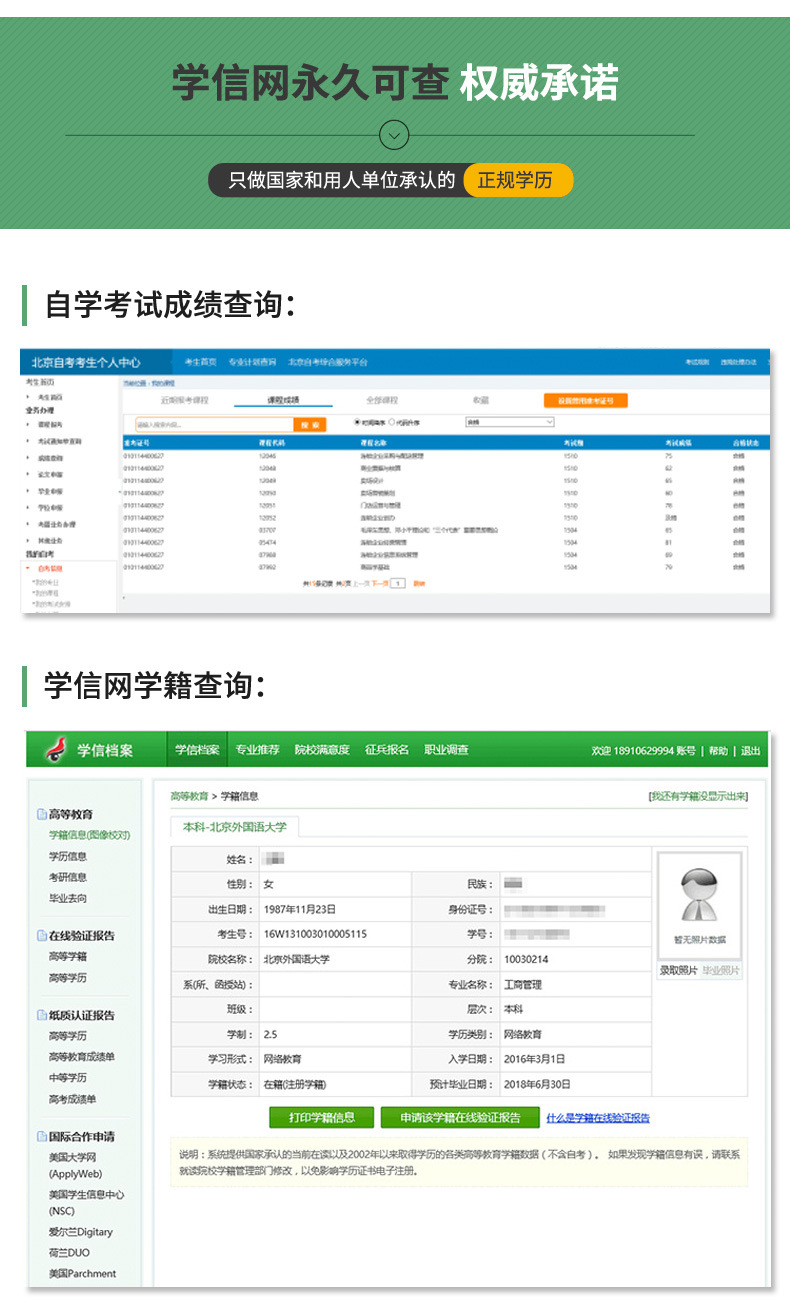Viewport: 790px width, 1315px height.
Task: Open the 合格 status filter dropdown
Action: coord(509,423)
